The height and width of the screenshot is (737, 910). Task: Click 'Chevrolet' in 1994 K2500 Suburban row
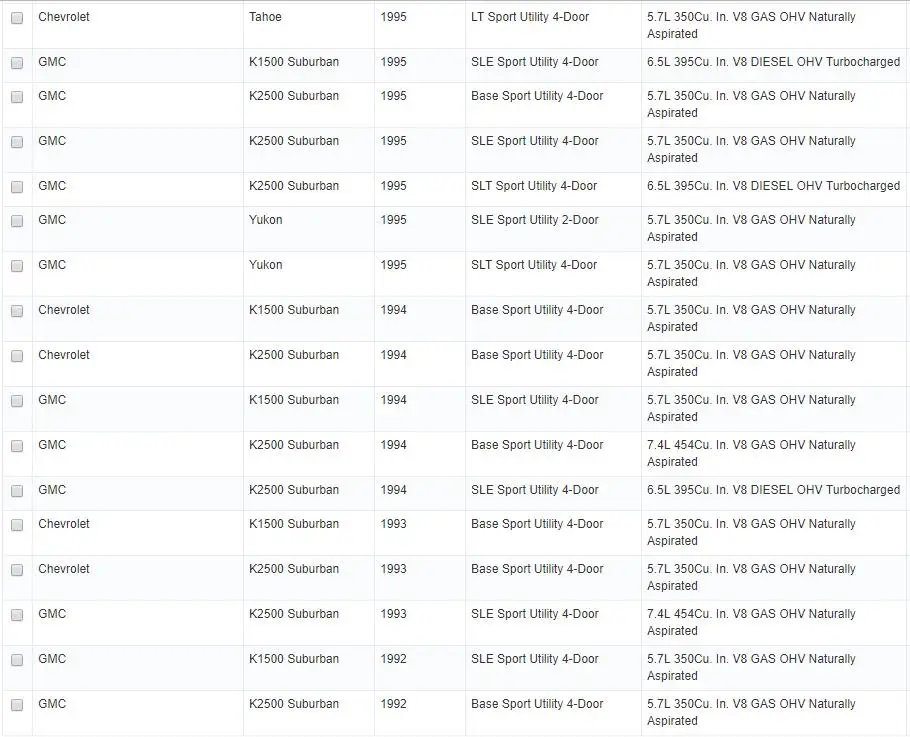(64, 355)
